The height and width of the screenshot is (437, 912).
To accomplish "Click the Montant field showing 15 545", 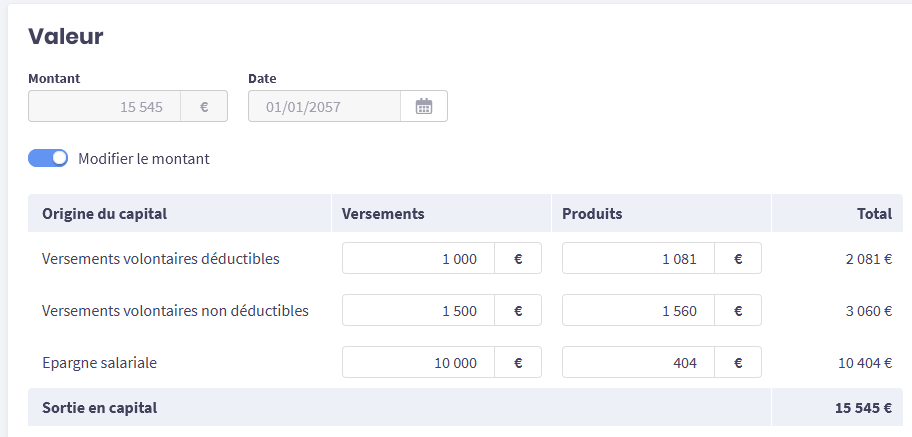I will (x=105, y=107).
